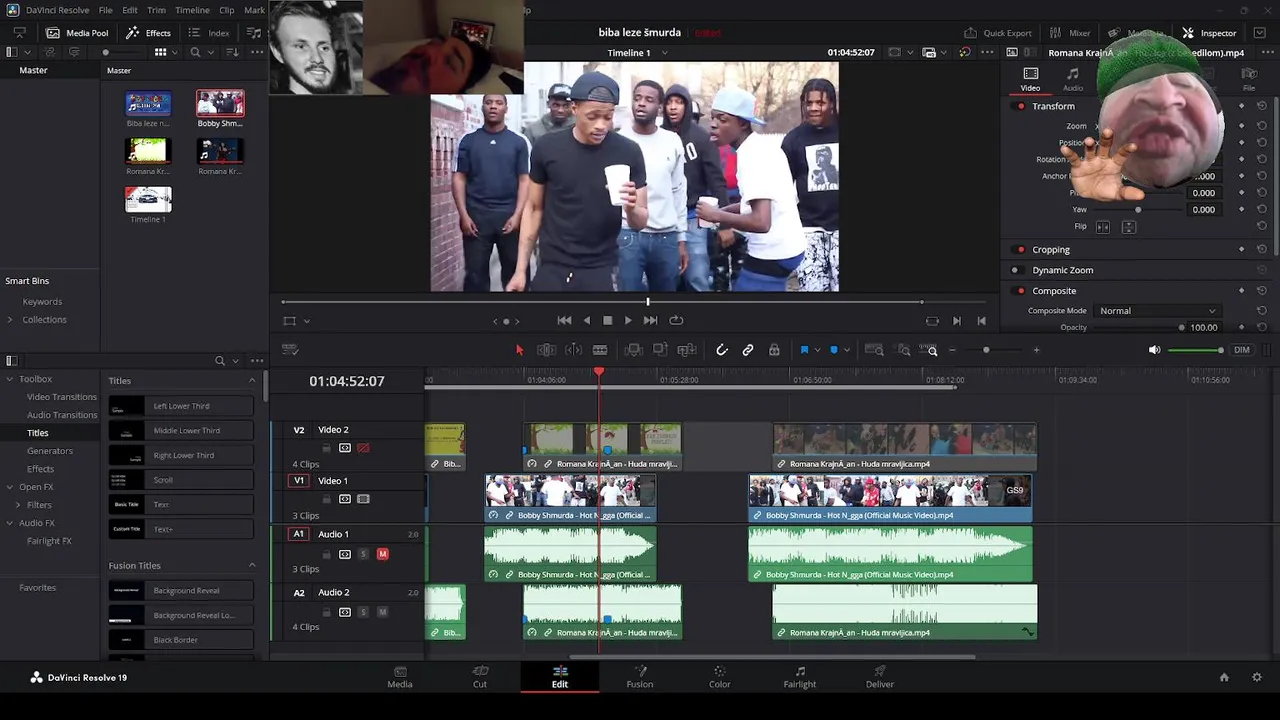Activate the Trim Edit mode tool
The height and width of the screenshot is (720, 1280).
click(546, 350)
